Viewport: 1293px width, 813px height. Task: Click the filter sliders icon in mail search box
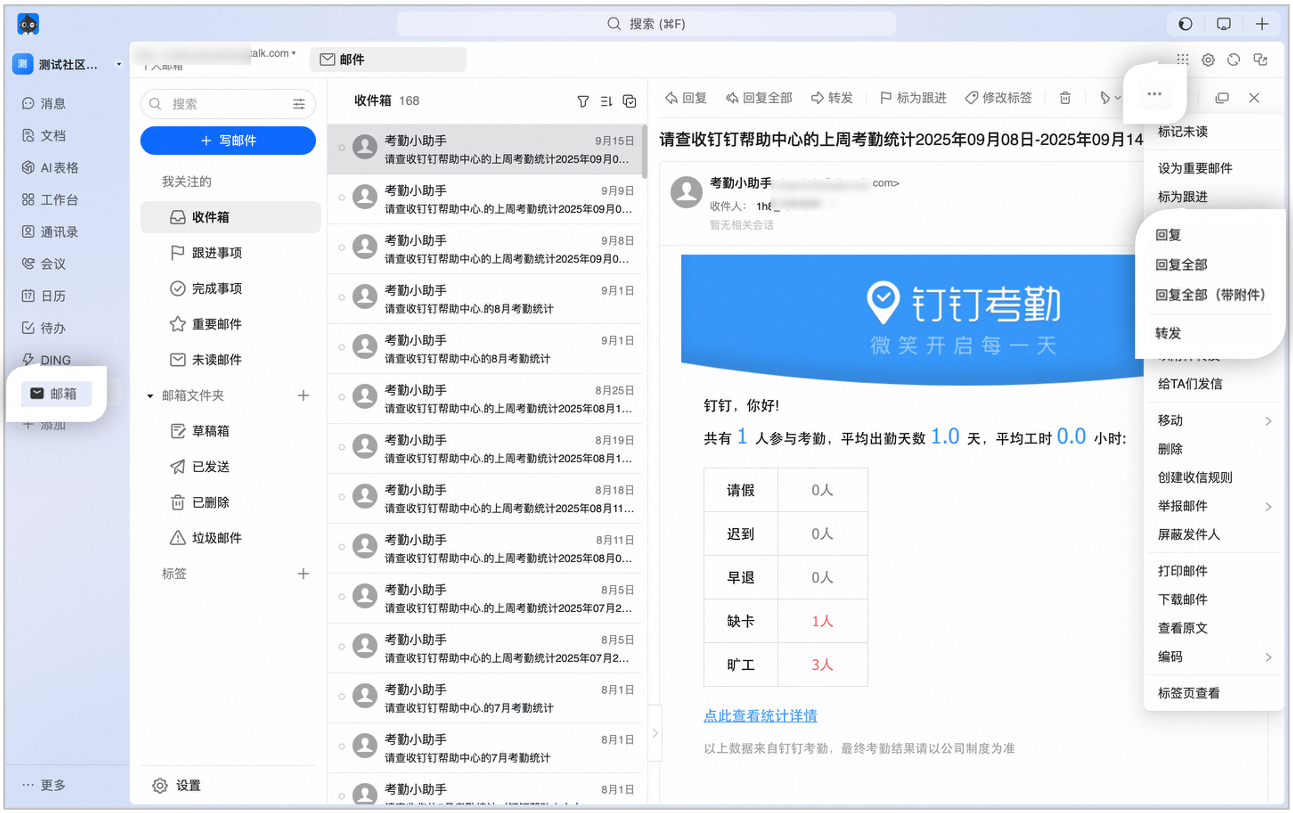coord(299,104)
